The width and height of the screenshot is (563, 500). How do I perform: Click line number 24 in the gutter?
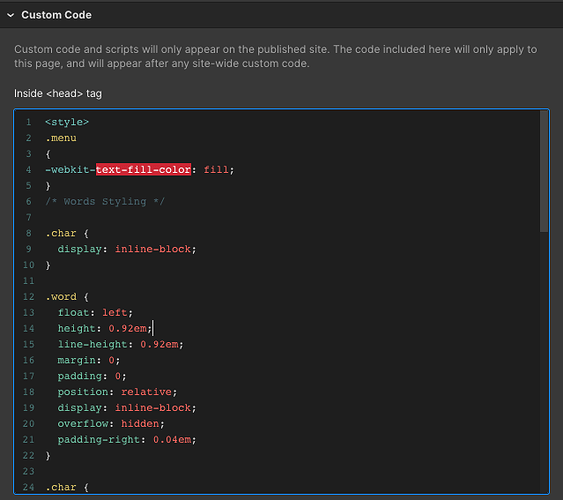click(x=29, y=487)
